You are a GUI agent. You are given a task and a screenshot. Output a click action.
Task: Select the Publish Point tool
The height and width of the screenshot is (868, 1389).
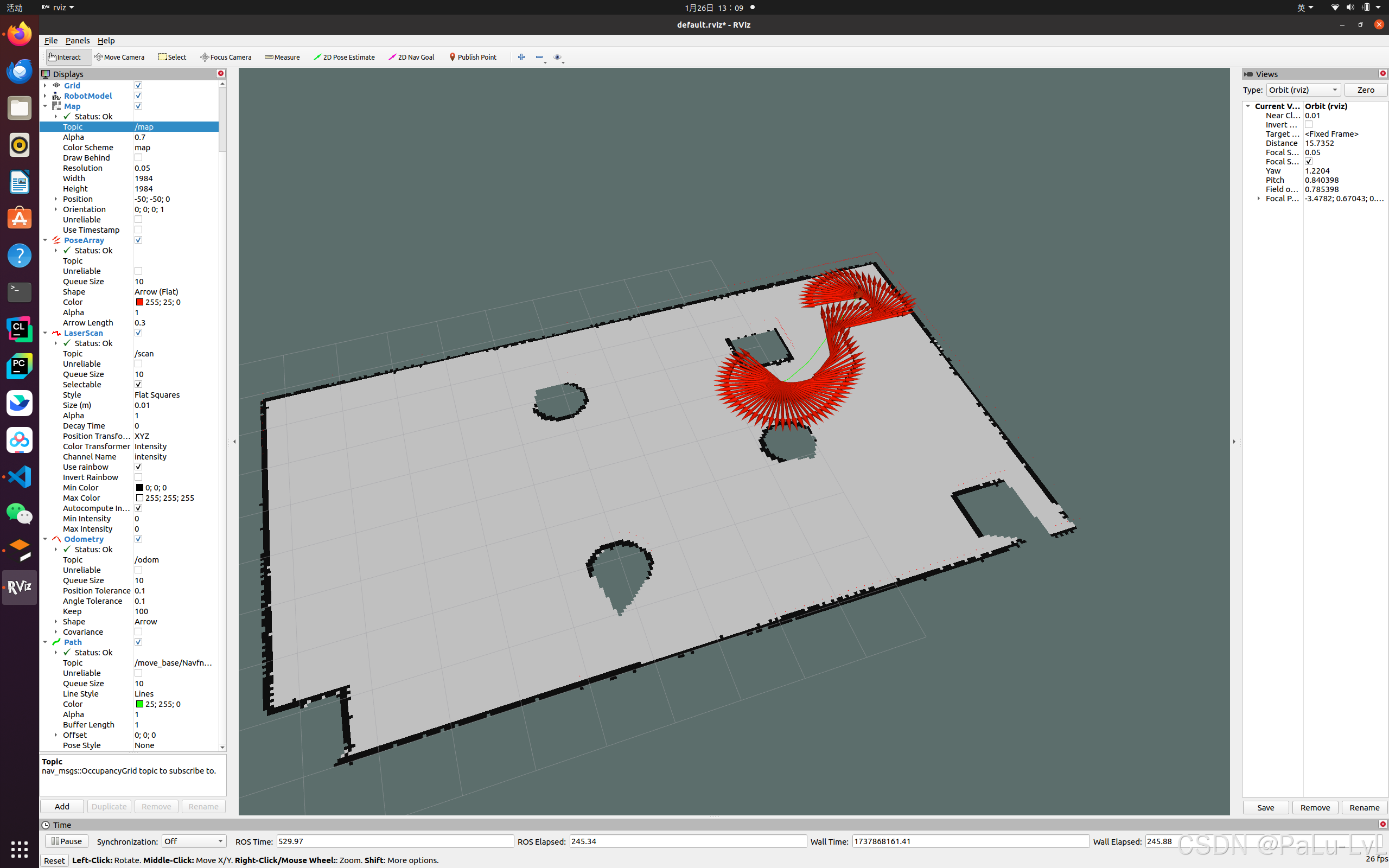pos(473,57)
